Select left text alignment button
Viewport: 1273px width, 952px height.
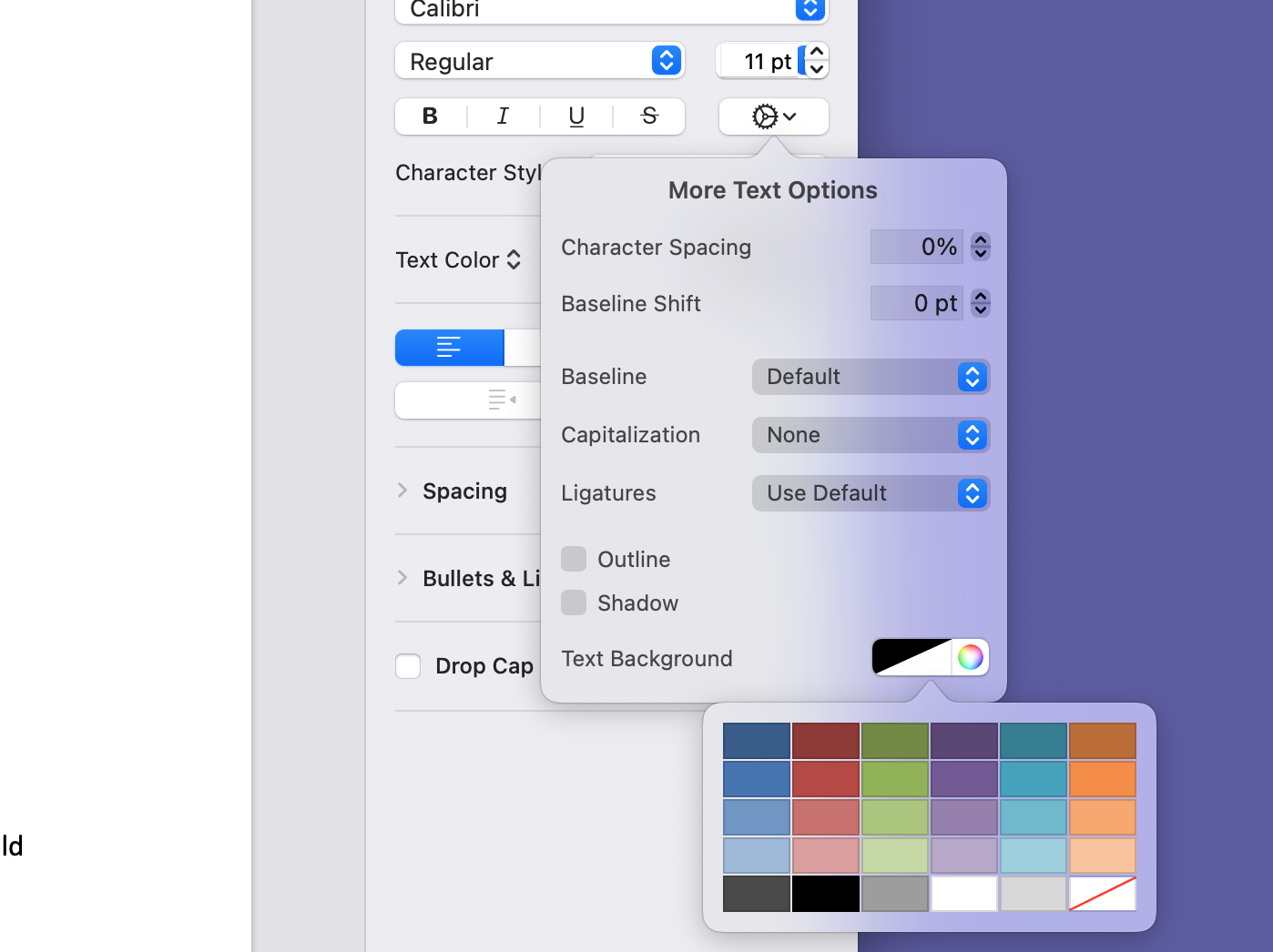pos(449,348)
